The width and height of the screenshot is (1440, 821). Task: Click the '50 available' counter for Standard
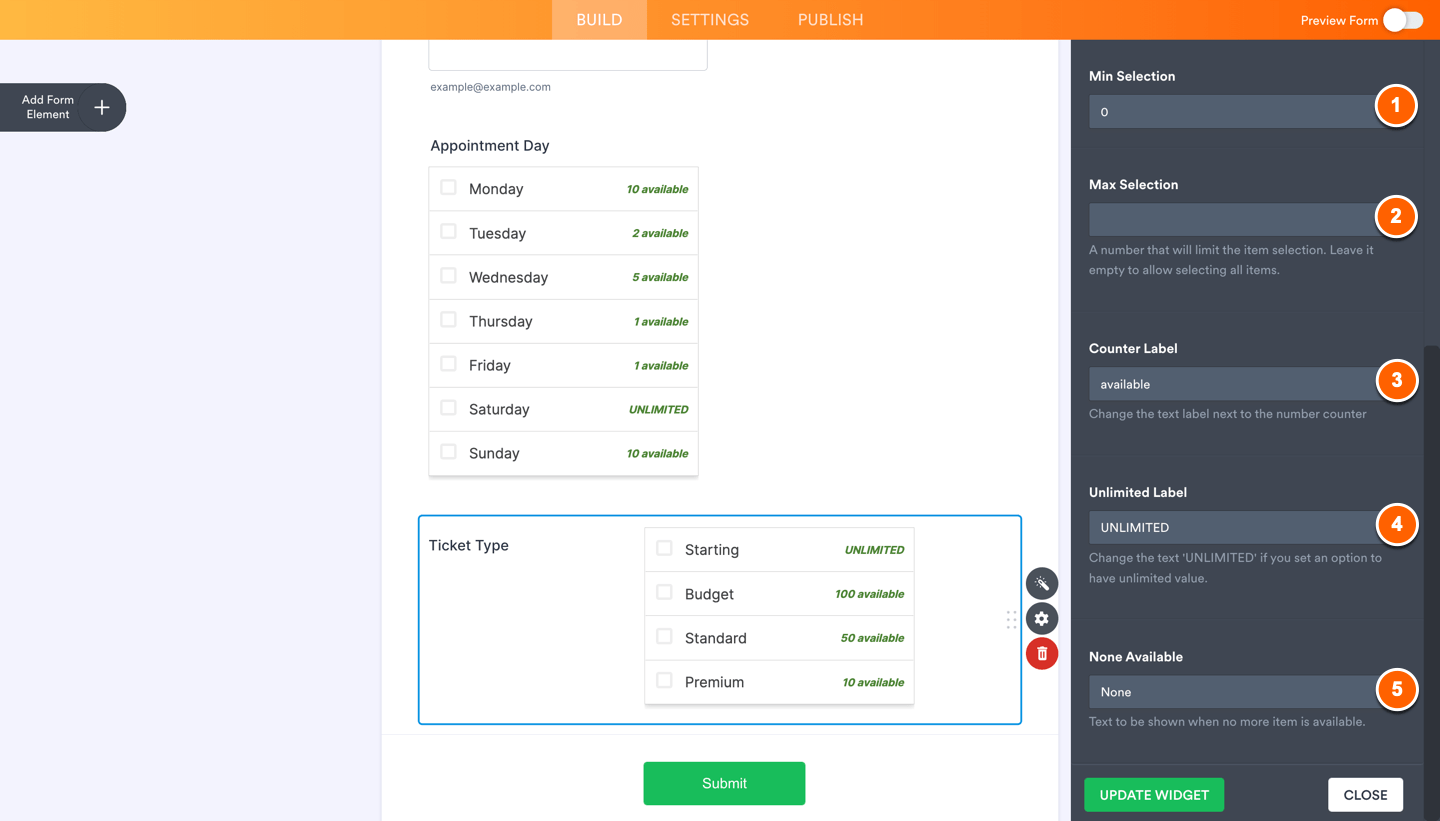(872, 638)
